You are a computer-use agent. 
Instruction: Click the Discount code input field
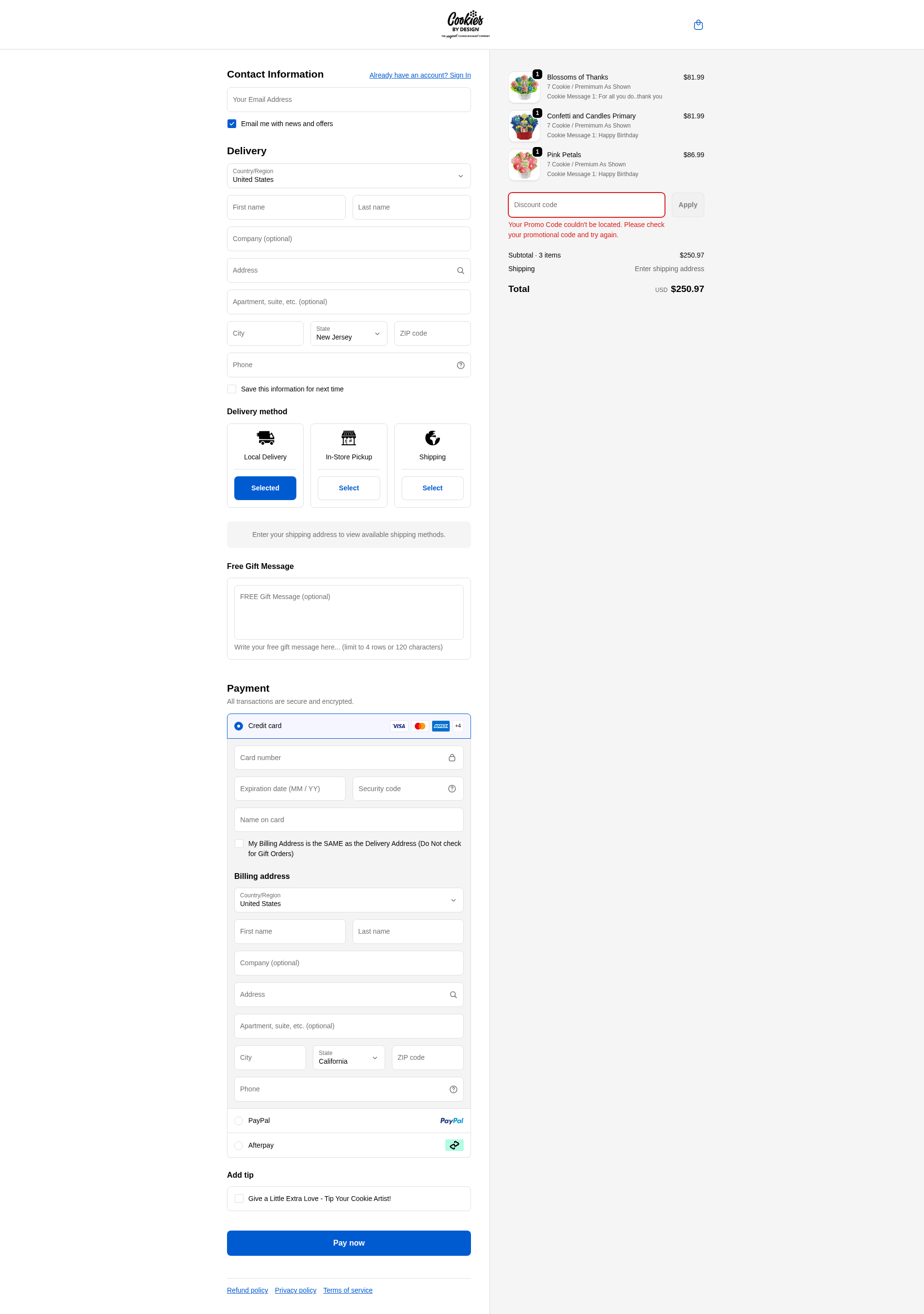586,205
